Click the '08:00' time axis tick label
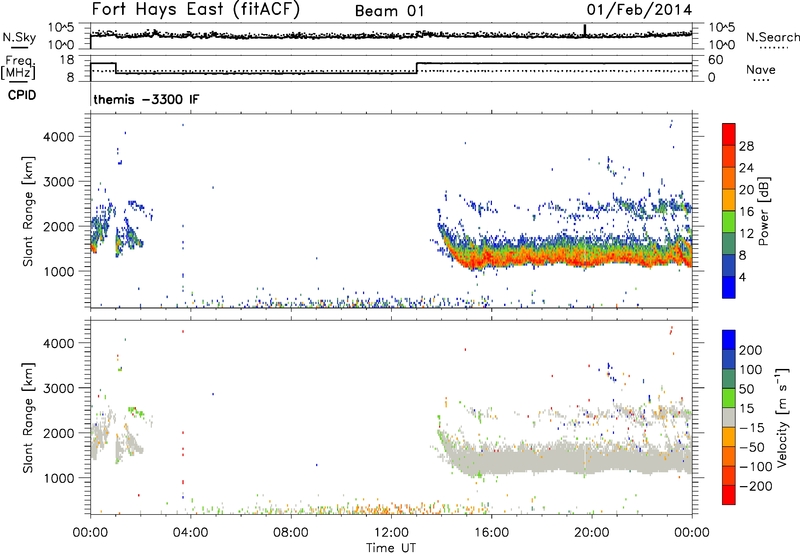 click(x=291, y=533)
